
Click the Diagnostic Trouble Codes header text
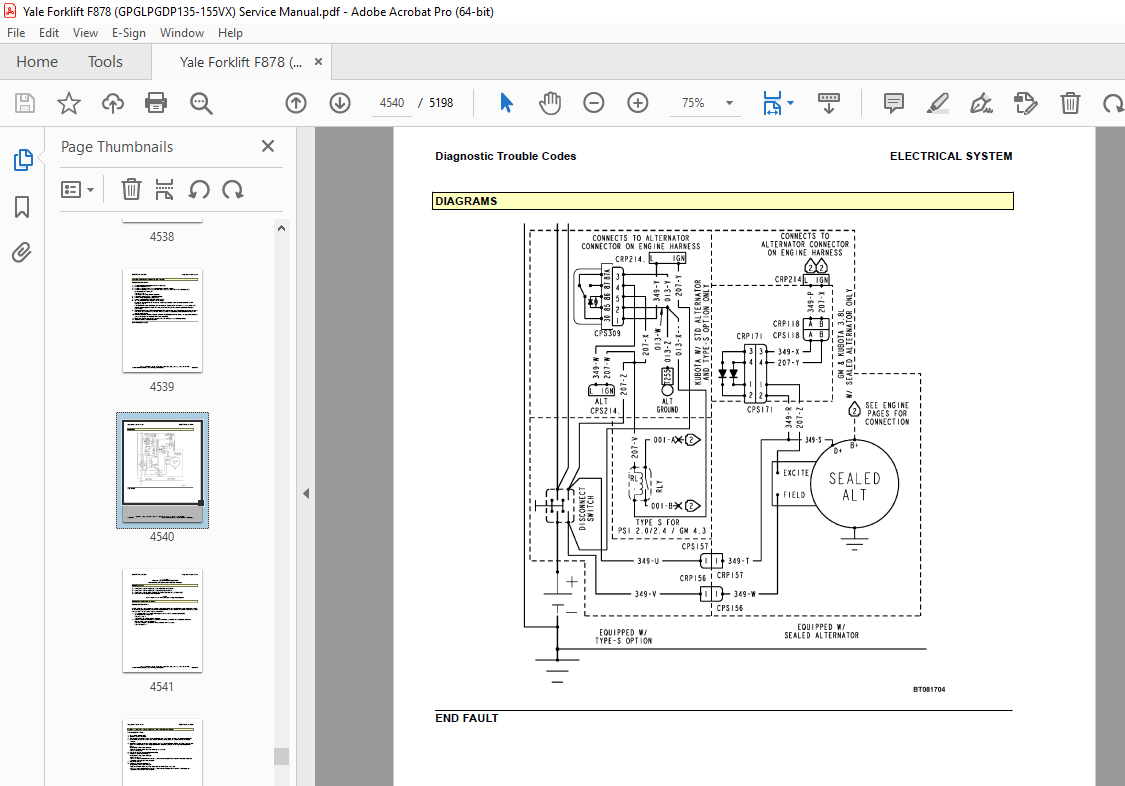click(x=505, y=156)
